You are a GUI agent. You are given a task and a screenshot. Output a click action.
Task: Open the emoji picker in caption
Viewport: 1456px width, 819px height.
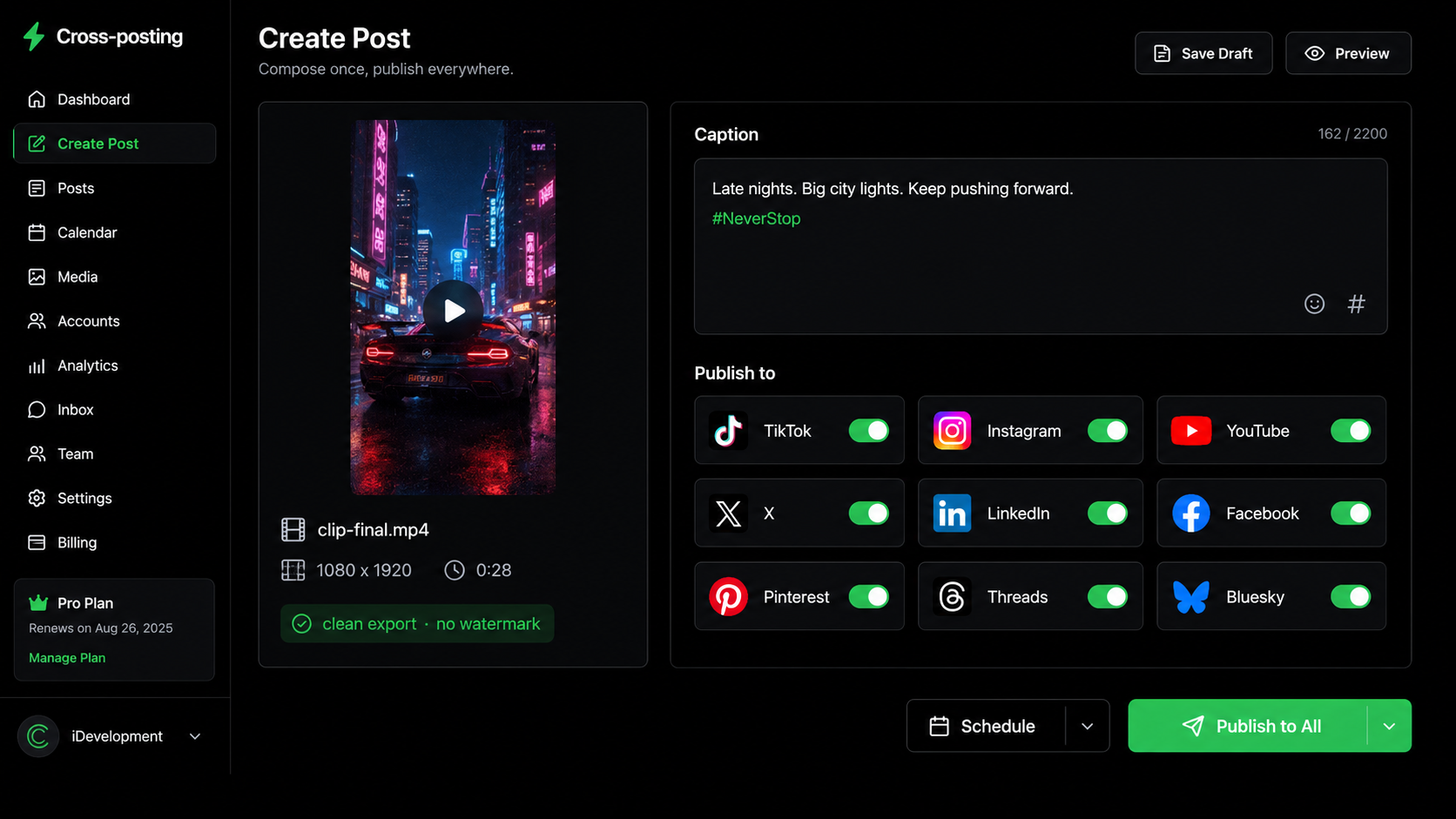coord(1314,304)
